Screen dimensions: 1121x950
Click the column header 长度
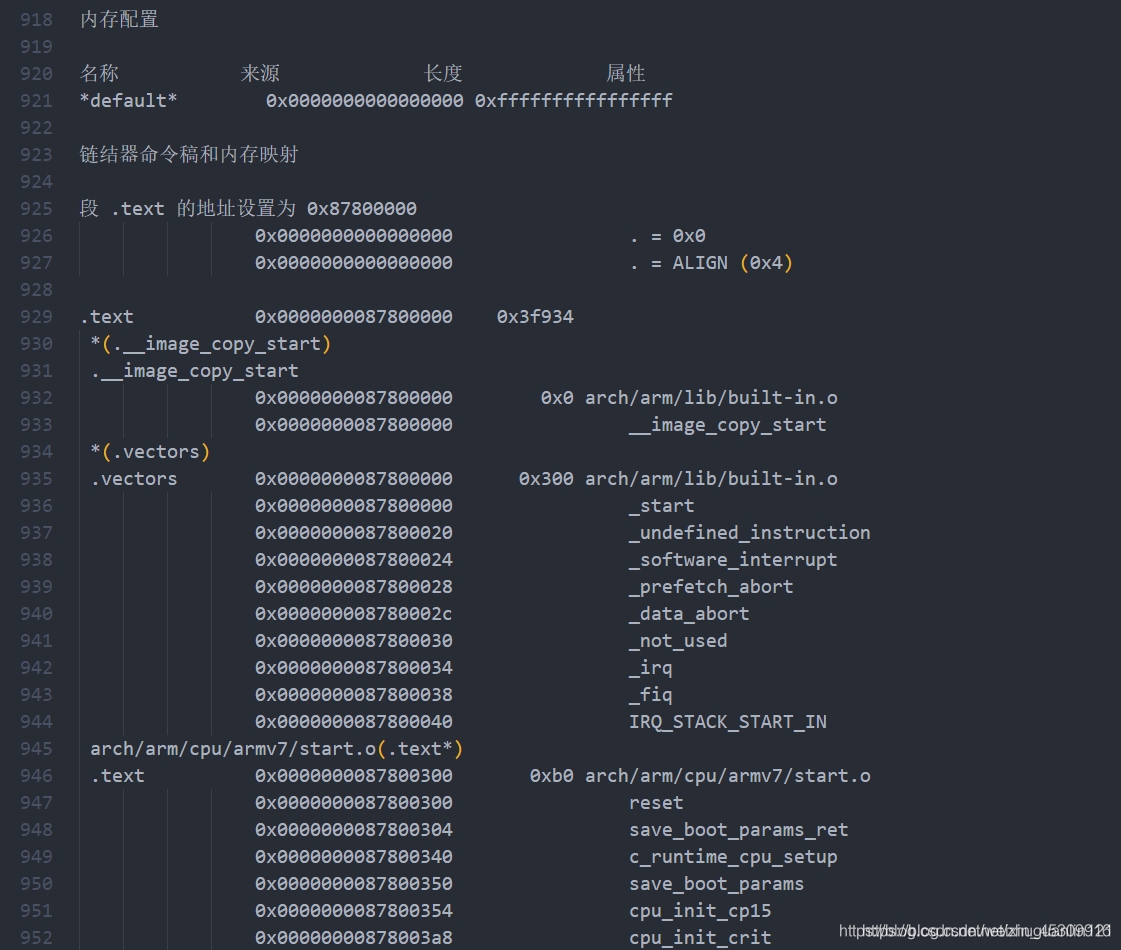click(443, 74)
